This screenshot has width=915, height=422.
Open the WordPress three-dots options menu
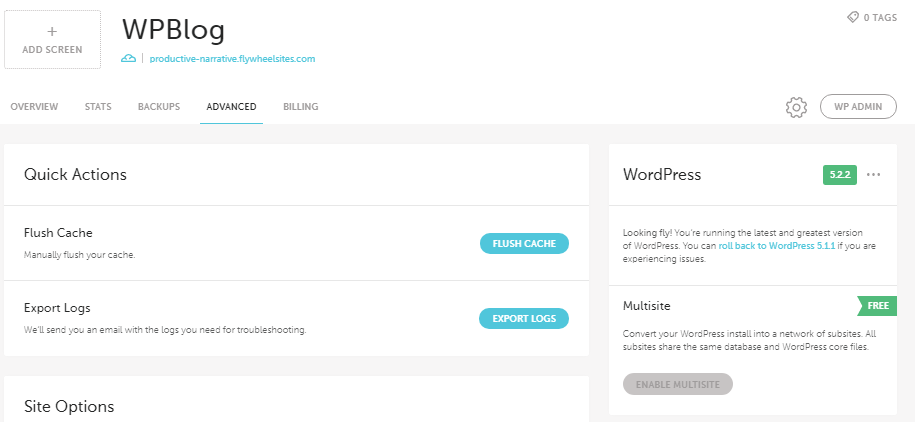pos(874,175)
